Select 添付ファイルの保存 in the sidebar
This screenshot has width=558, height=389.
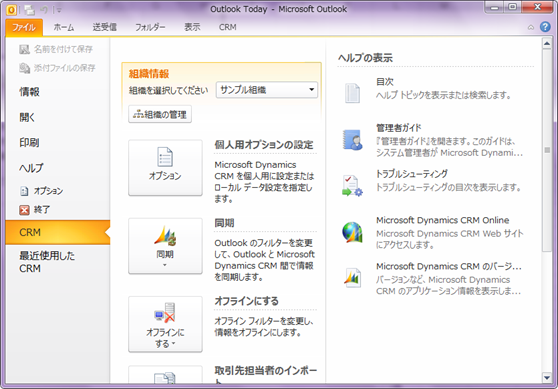point(58,68)
